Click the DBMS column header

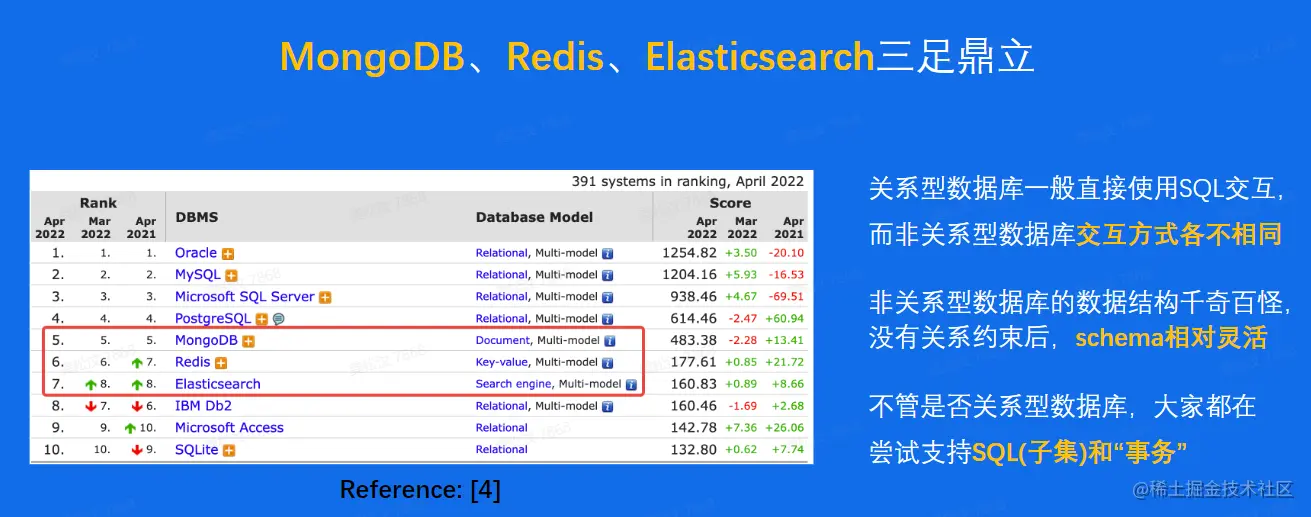click(x=197, y=217)
